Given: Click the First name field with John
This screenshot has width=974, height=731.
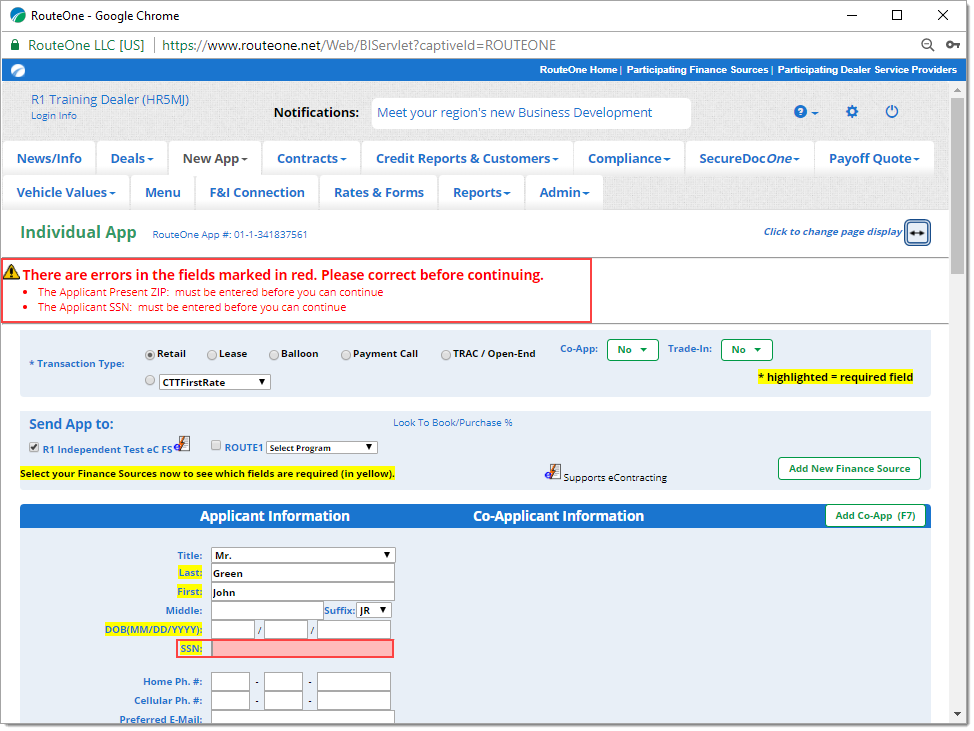Looking at the screenshot, I should tap(303, 592).
